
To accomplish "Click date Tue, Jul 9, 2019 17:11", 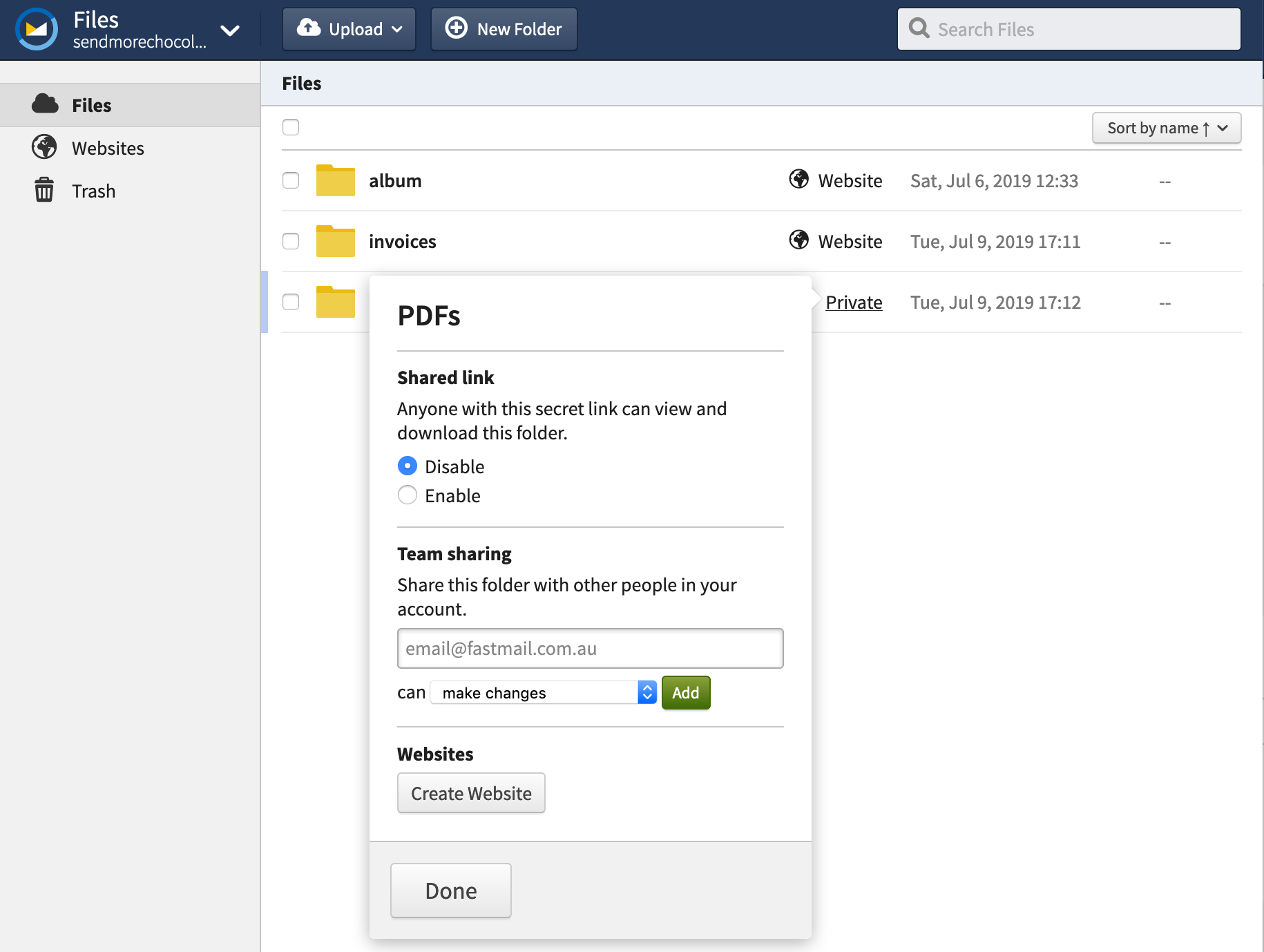I will click(995, 242).
